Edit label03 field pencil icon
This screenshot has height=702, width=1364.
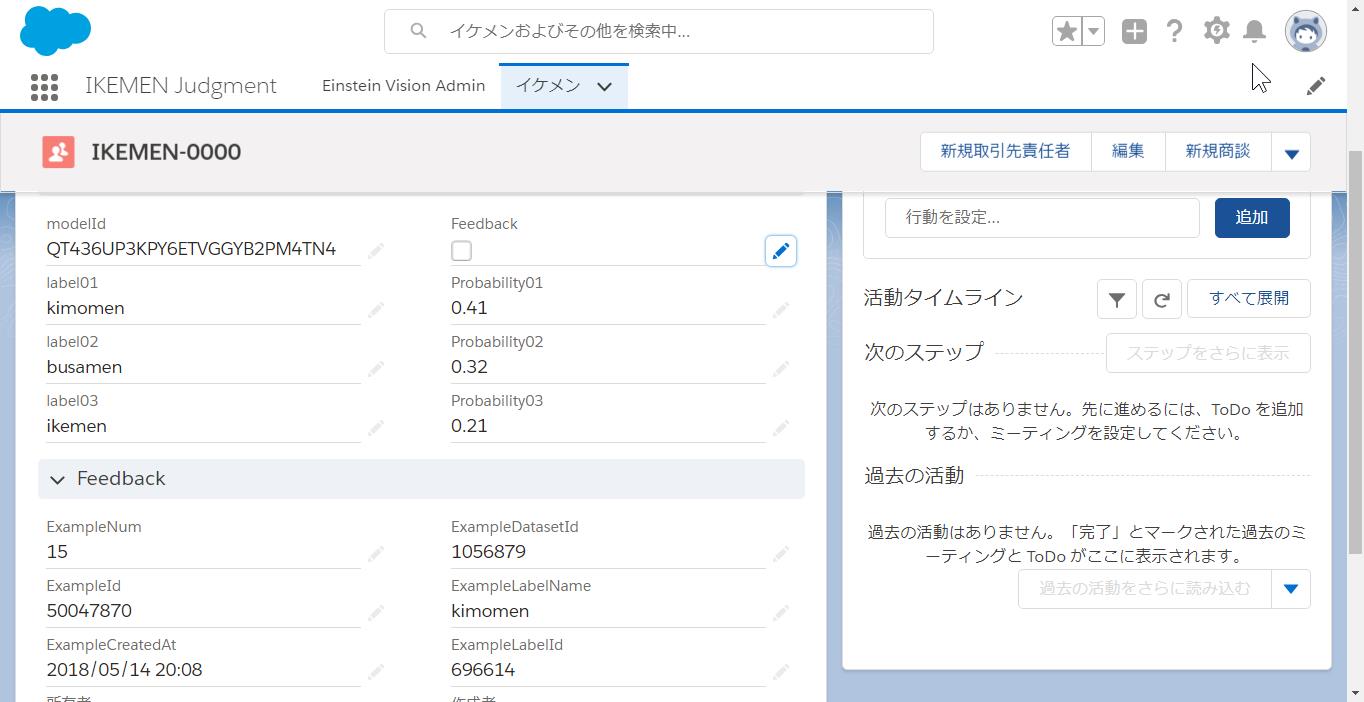click(375, 428)
